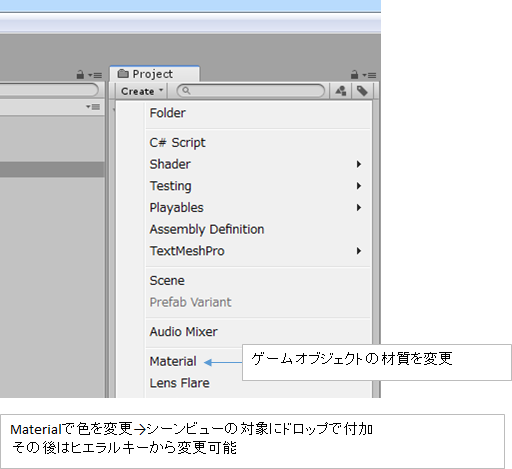Select Lens Flare menu item
The width and height of the screenshot is (512, 469).
pyautogui.click(x=180, y=383)
